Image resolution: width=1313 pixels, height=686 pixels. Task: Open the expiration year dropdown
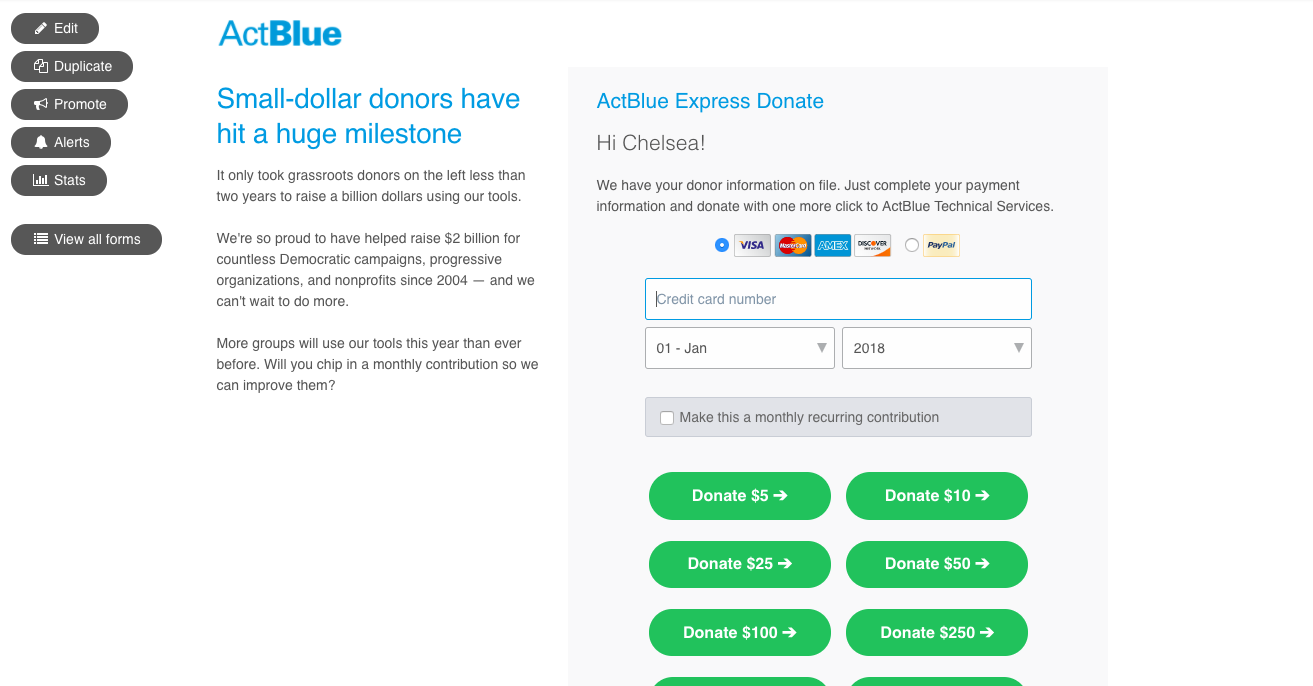(x=936, y=348)
